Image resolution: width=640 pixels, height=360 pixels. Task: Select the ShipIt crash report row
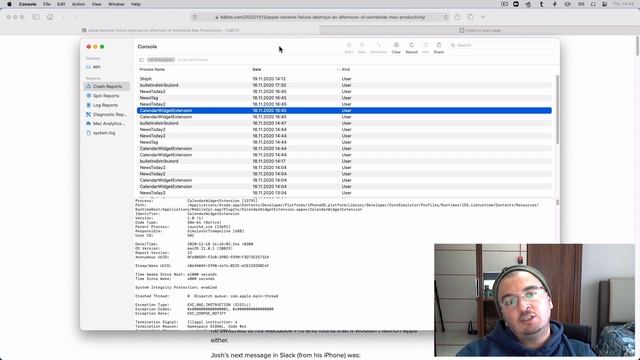(x=344, y=79)
